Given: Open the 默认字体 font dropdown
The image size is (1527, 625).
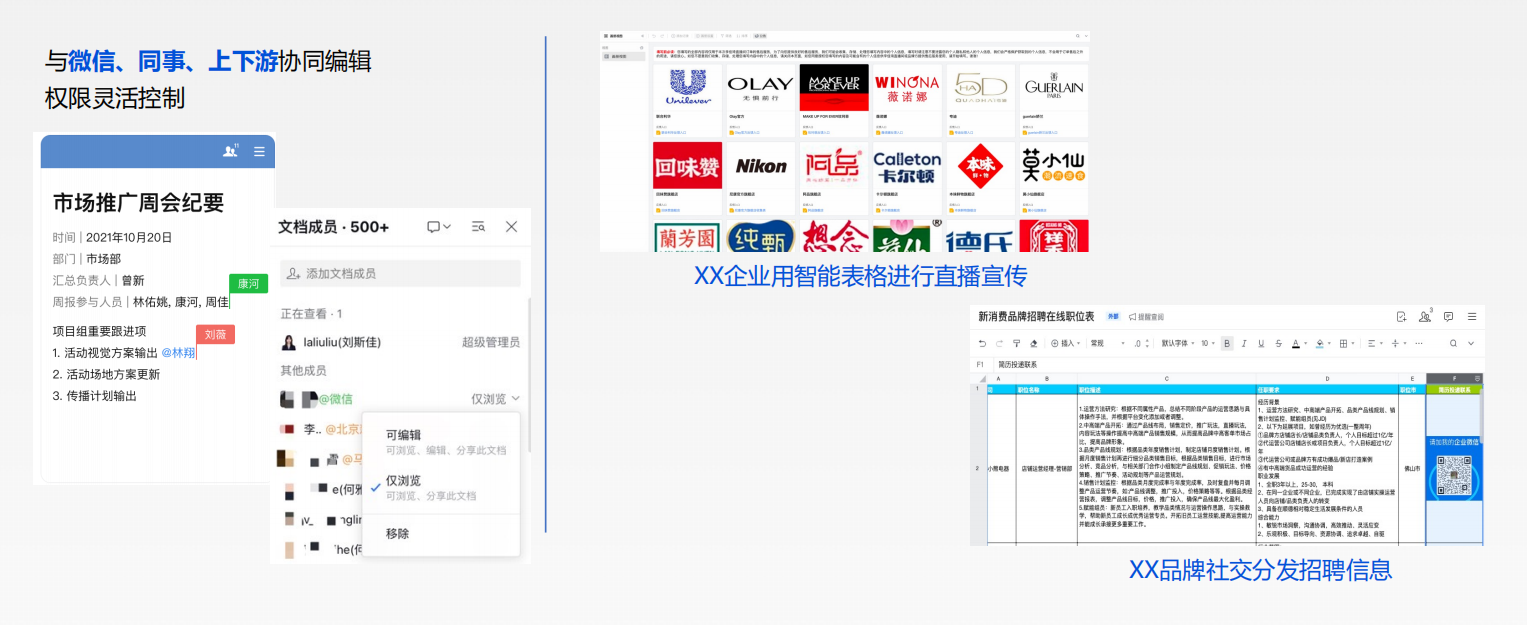Looking at the screenshot, I should pos(1178,343).
